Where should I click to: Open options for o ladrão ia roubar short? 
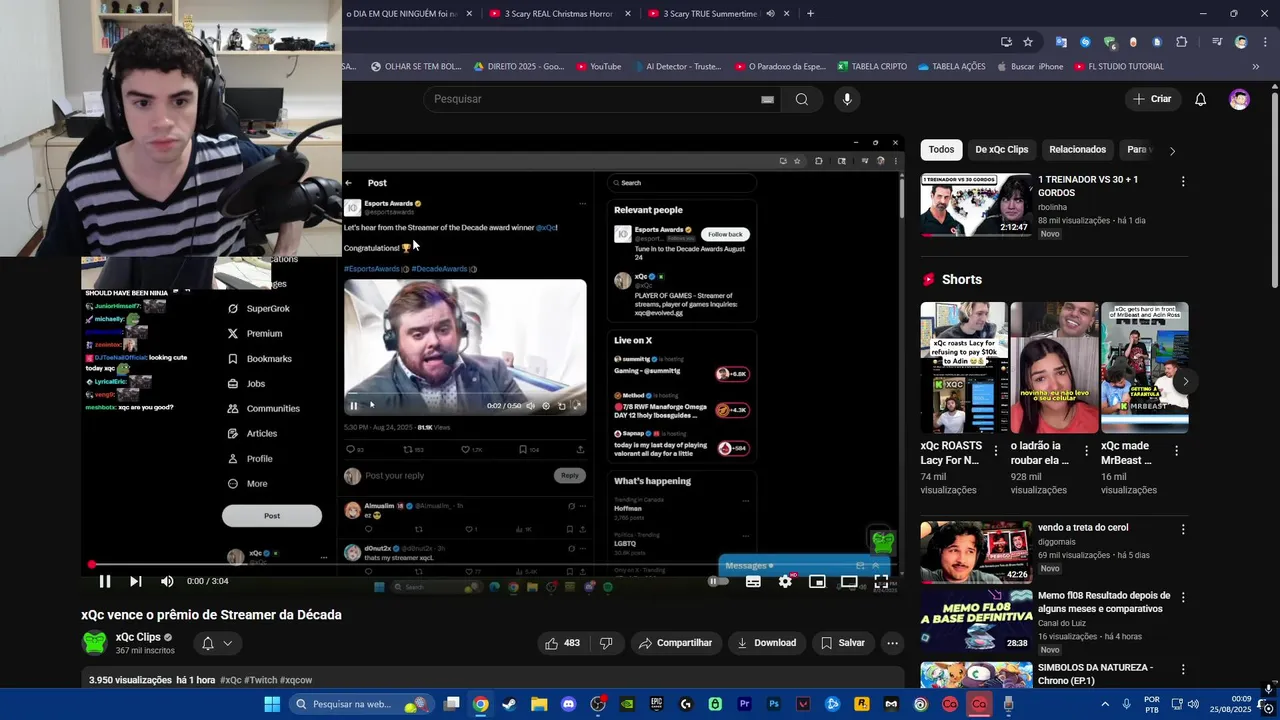pyautogui.click(x=1086, y=451)
